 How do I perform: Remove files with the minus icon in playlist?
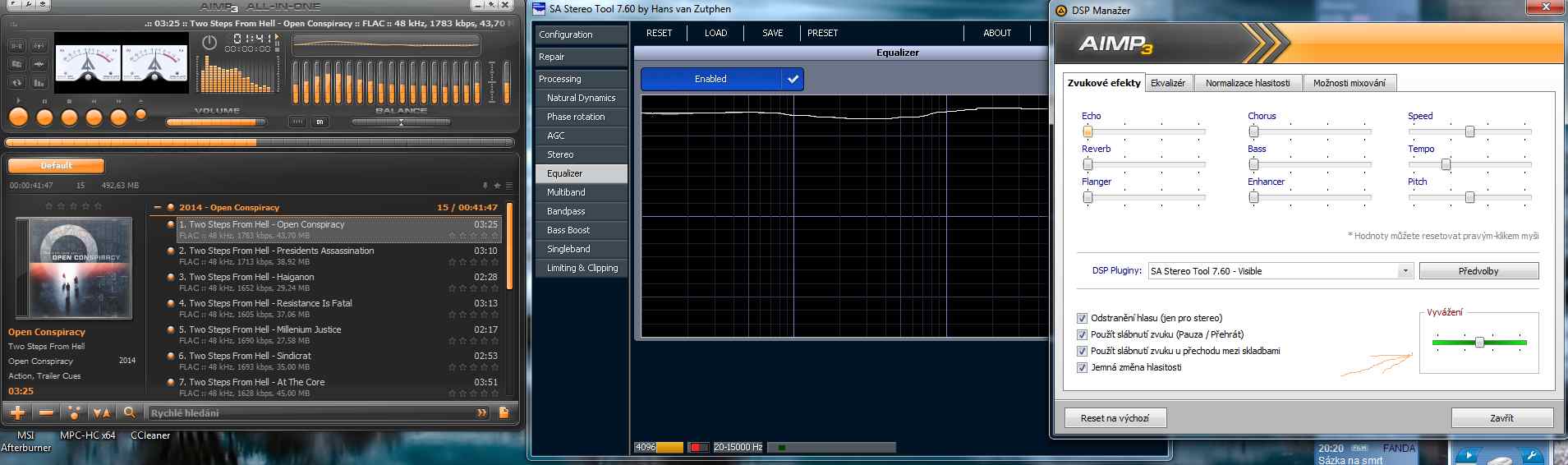pyautogui.click(x=46, y=412)
